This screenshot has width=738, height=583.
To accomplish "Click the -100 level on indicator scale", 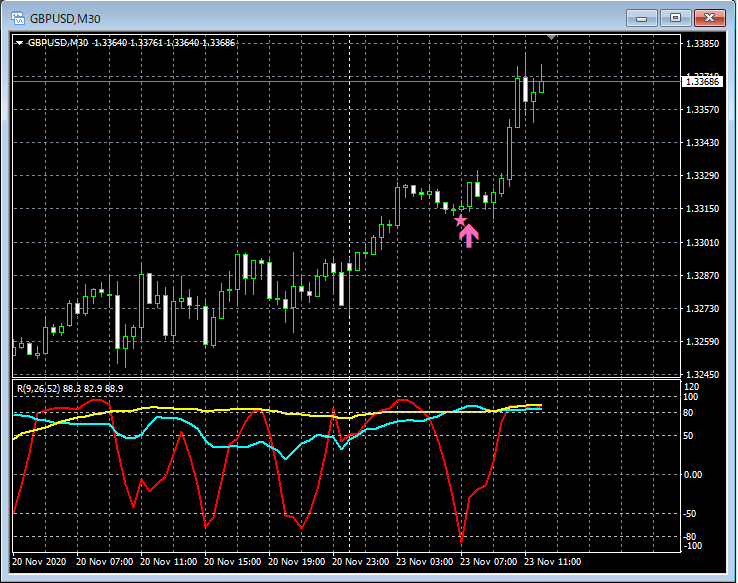I will coord(694,546).
